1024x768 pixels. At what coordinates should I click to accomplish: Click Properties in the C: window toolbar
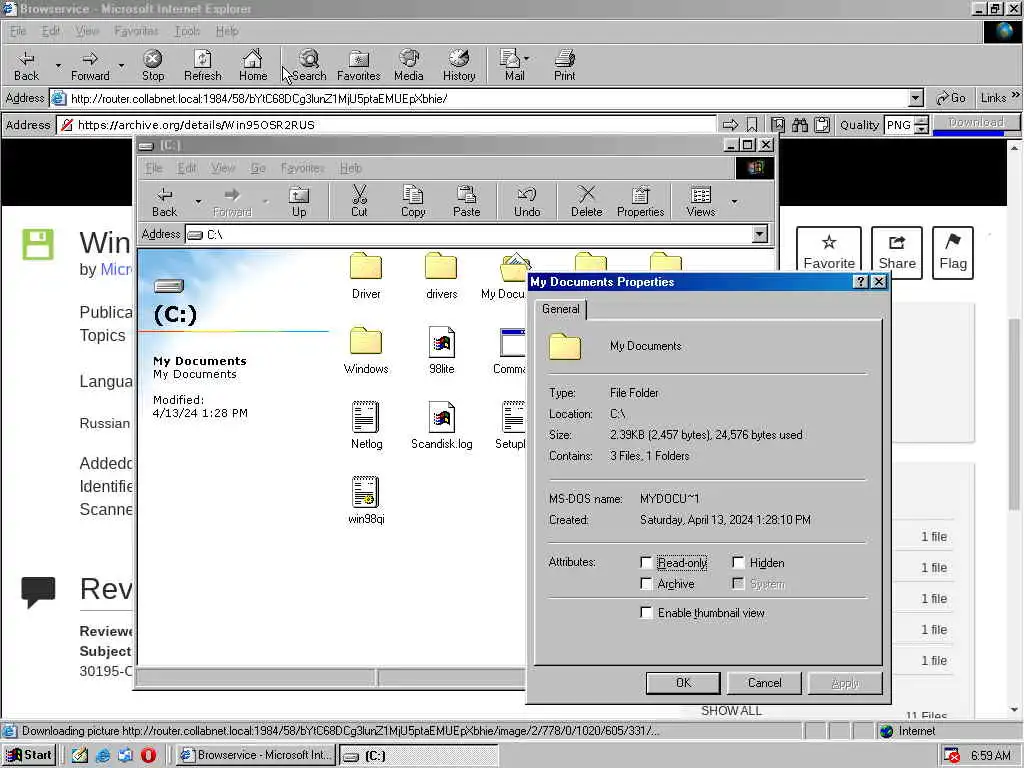(x=640, y=201)
